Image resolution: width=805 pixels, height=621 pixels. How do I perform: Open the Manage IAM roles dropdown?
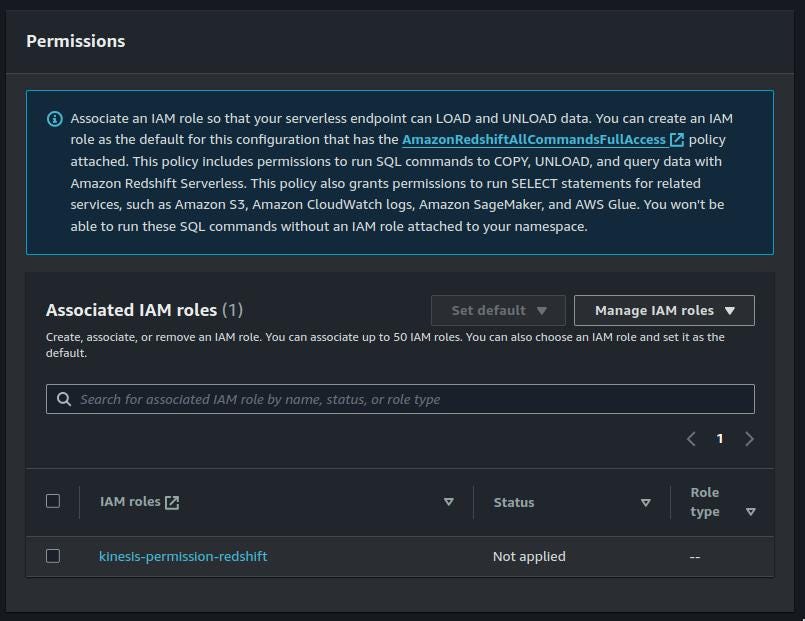coord(664,310)
